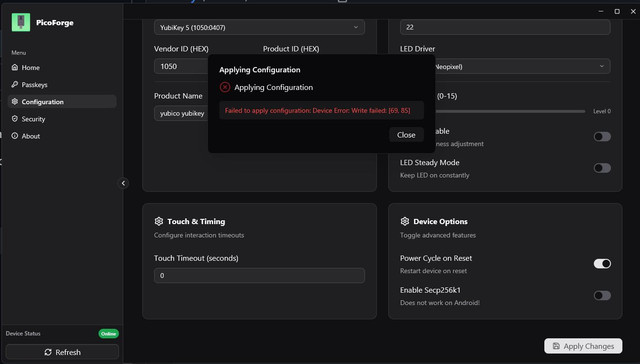Click the Configuration gear icon in sidebar

pos(15,102)
